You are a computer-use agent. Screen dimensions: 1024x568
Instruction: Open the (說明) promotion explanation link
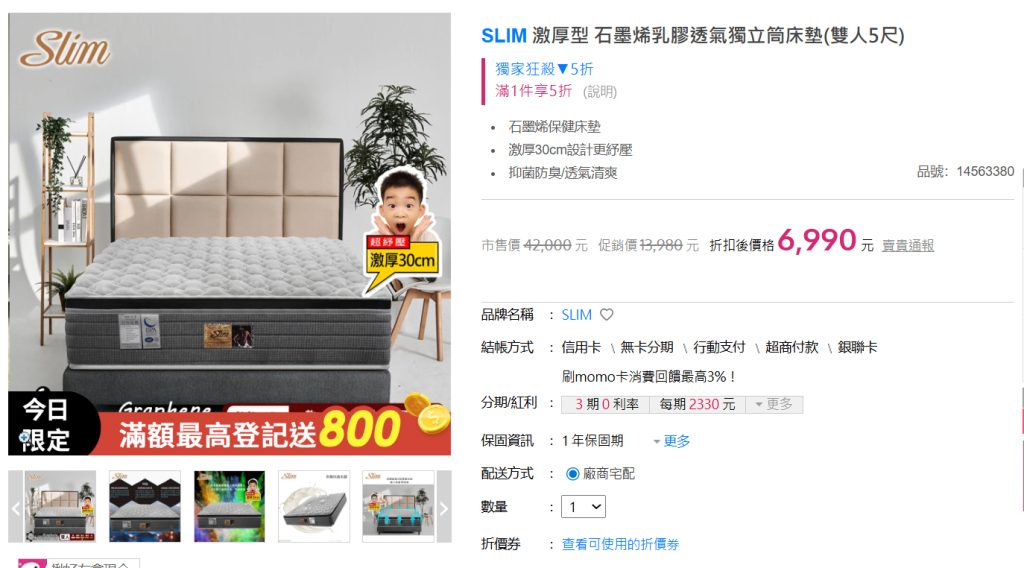pyautogui.click(x=600, y=91)
